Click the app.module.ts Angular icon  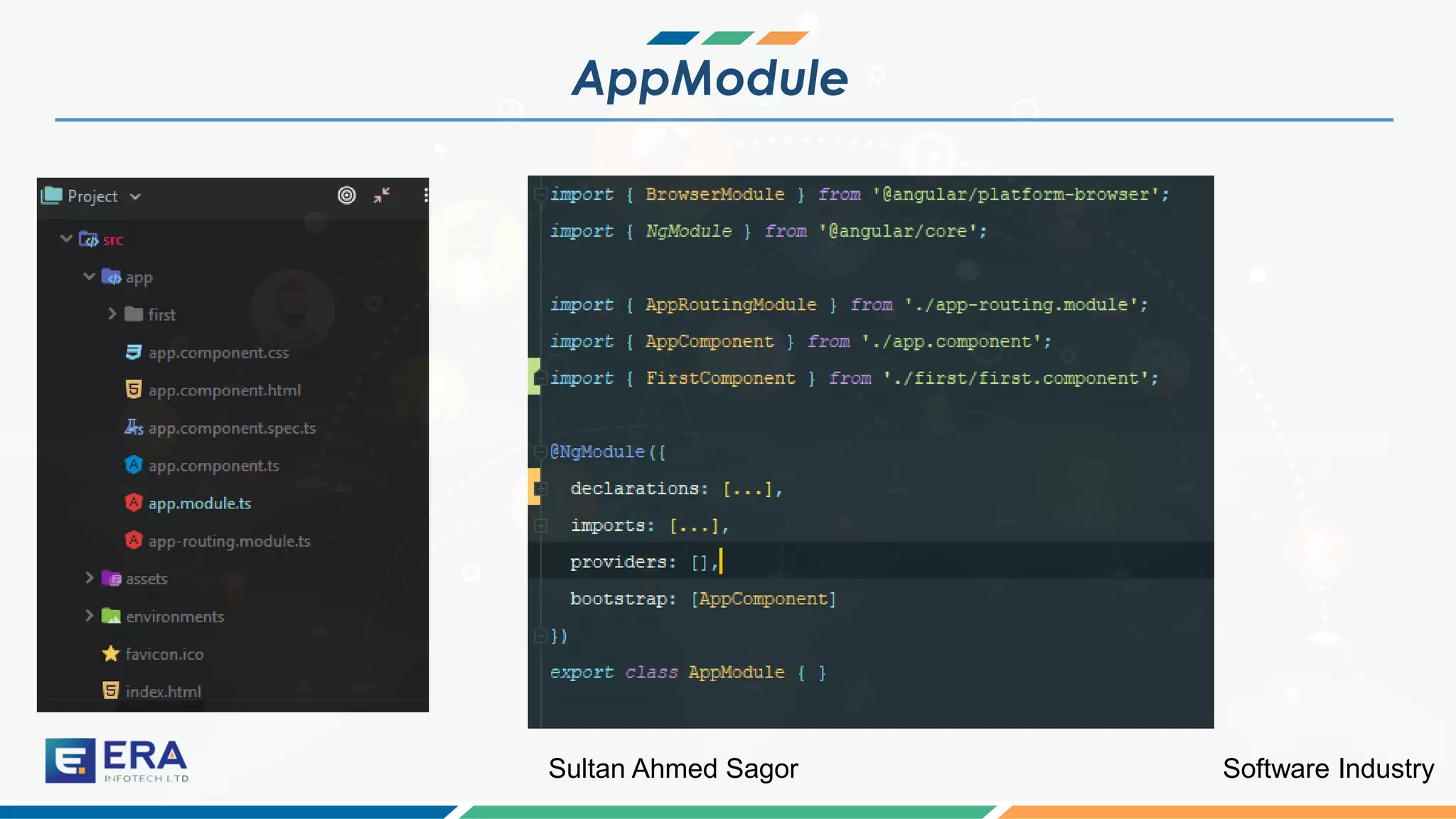coord(134,503)
